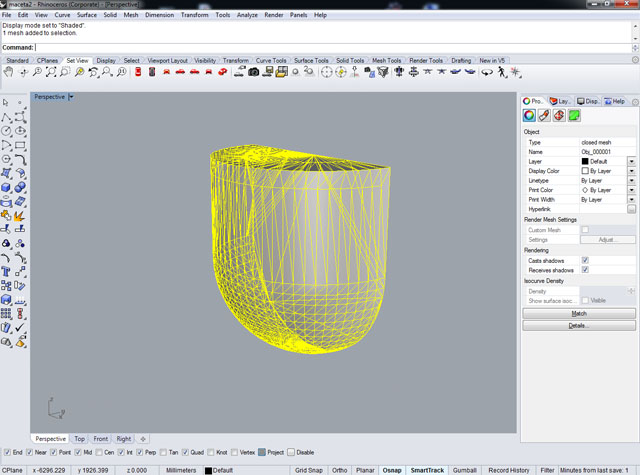The height and width of the screenshot is (475, 640).
Task: Open the Mesh menu
Action: point(131,15)
